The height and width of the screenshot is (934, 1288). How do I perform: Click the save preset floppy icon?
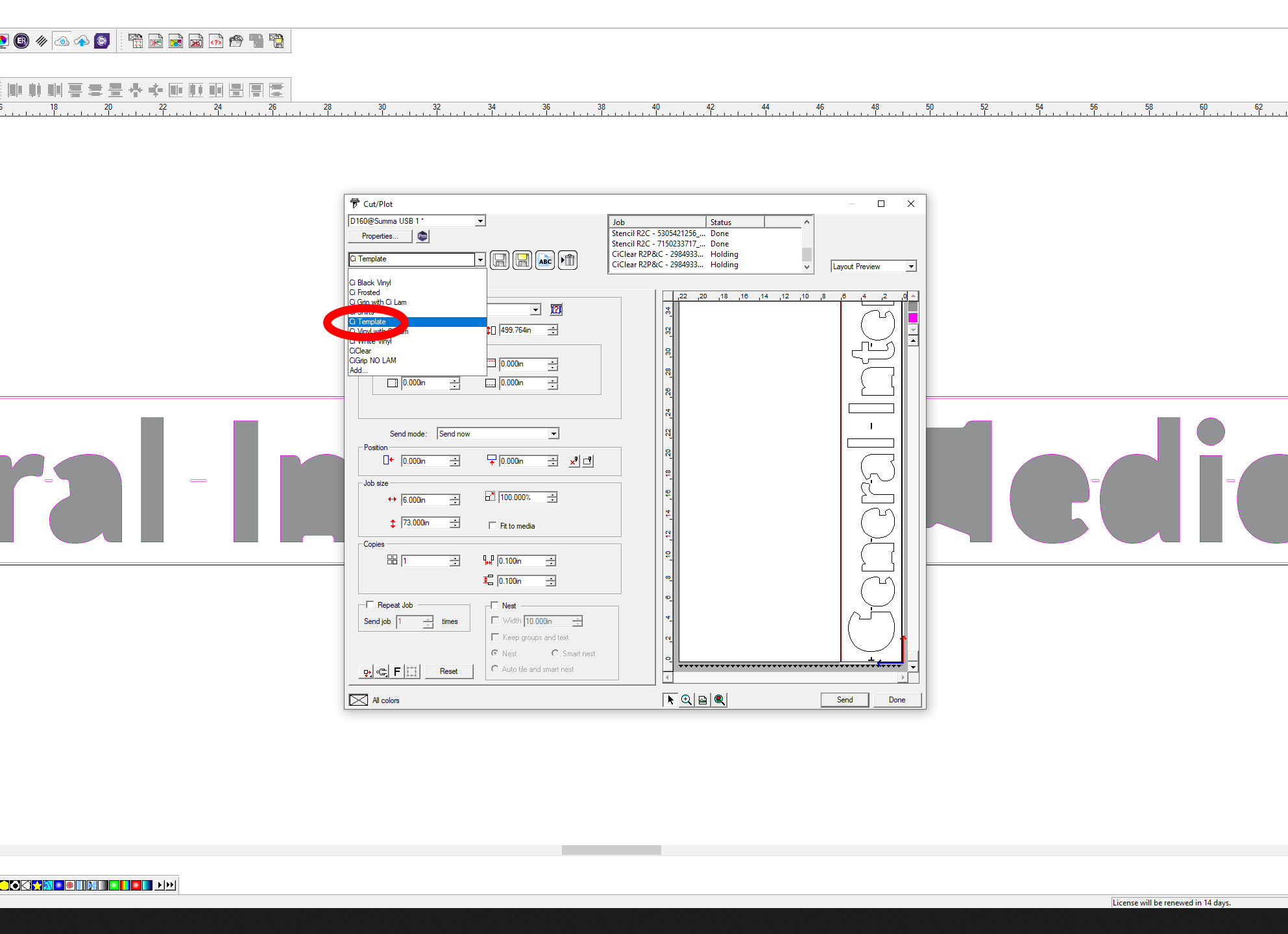500,260
